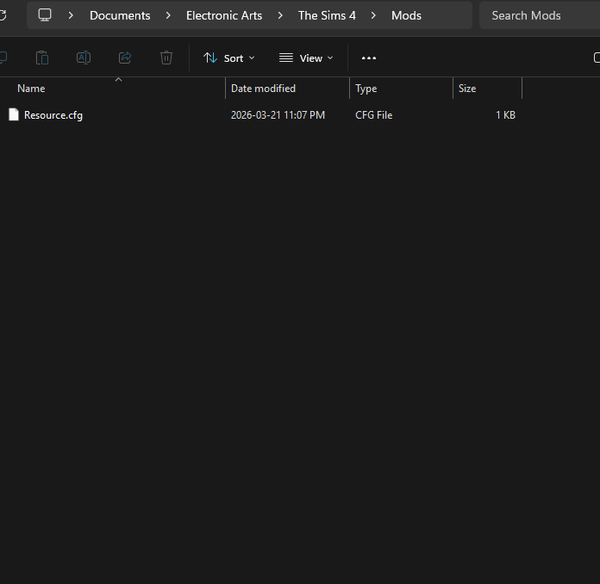Sort by the Date modified column header
The width and height of the screenshot is (600, 584).
pyautogui.click(x=264, y=89)
